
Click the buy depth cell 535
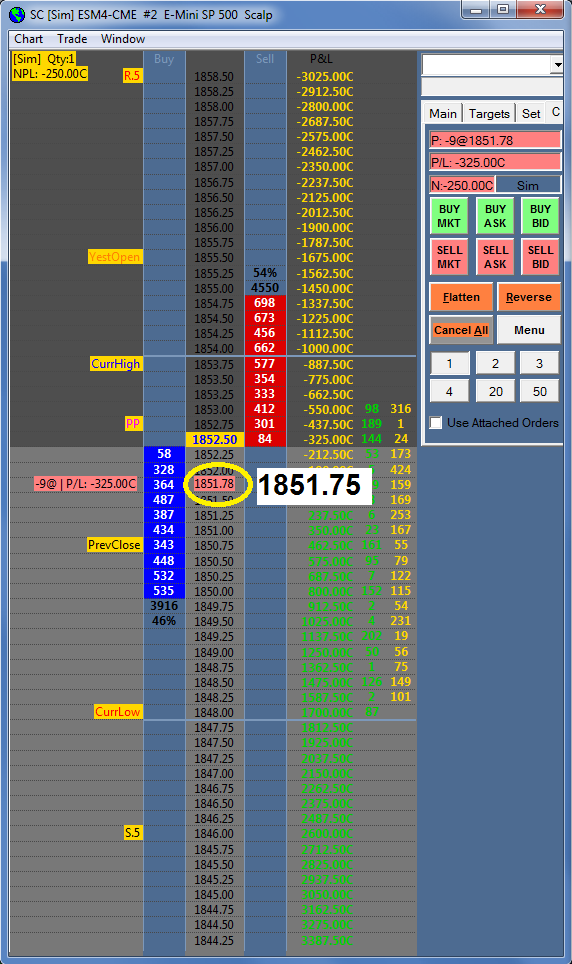pyautogui.click(x=164, y=591)
